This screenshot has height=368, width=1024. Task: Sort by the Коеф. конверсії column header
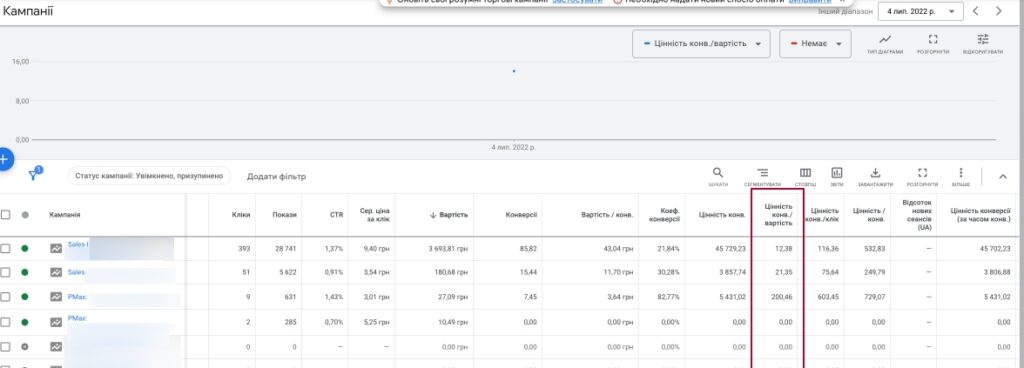click(664, 215)
